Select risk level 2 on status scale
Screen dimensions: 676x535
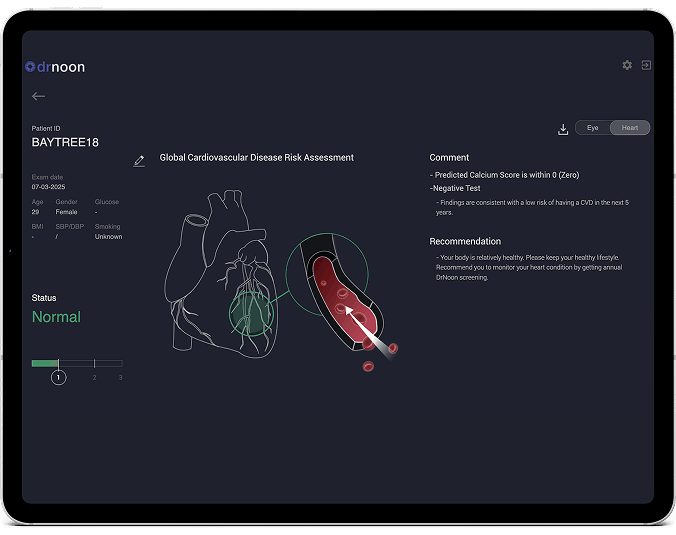(x=95, y=377)
